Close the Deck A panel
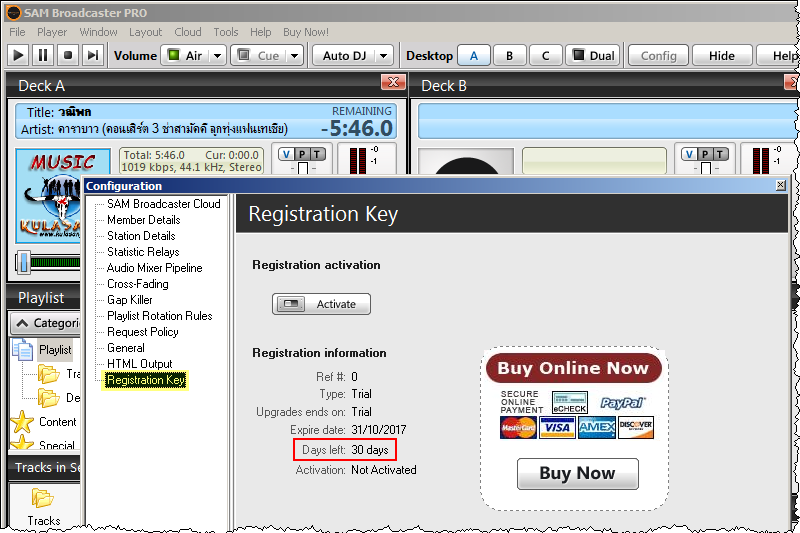This screenshot has width=800, height=533. click(393, 82)
